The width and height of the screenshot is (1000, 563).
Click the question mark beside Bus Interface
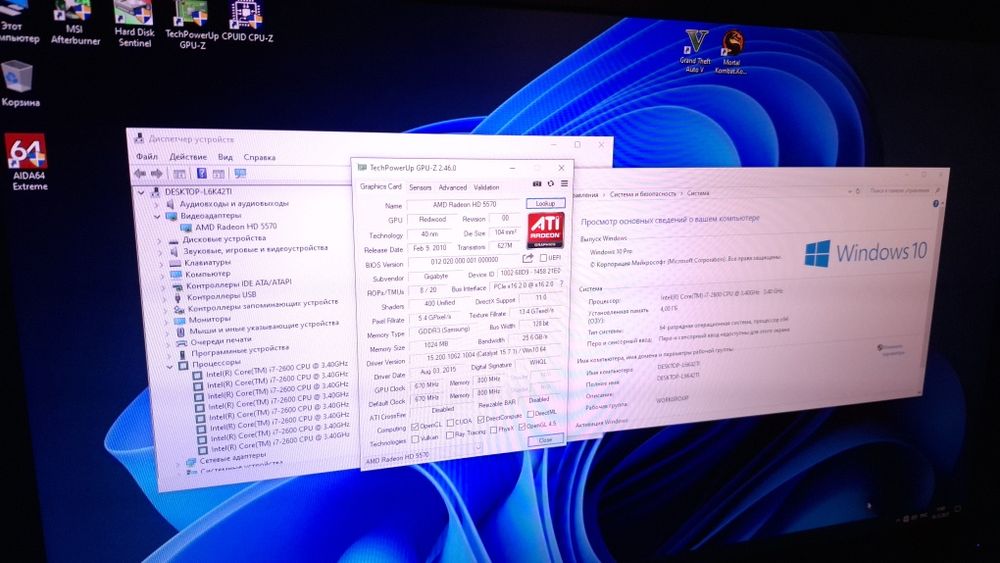click(561, 284)
